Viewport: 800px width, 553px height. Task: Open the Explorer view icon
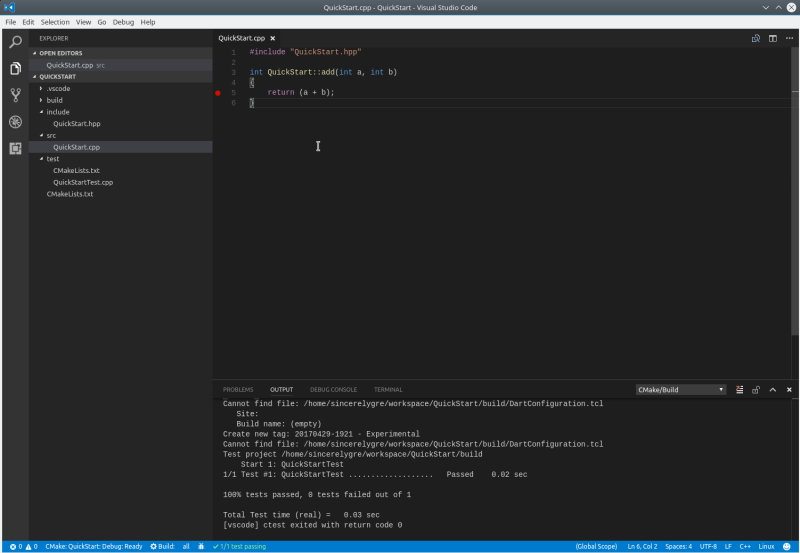pyautogui.click(x=15, y=68)
